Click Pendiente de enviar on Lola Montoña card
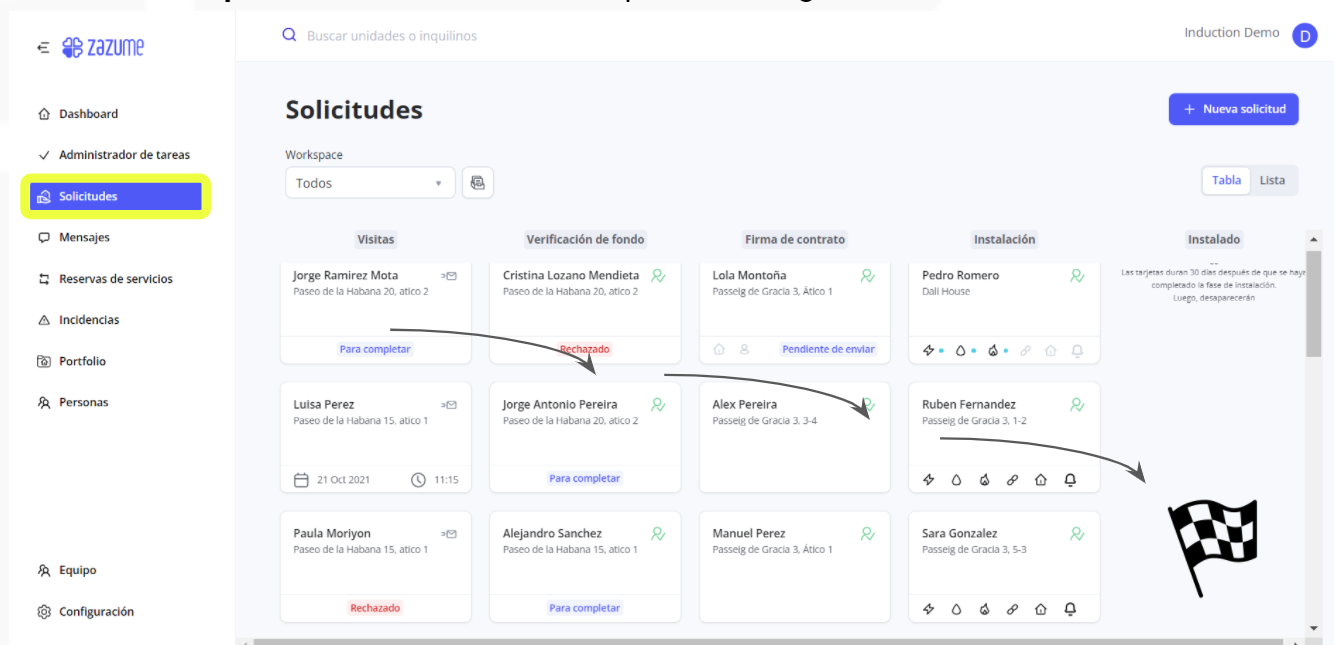 coord(829,350)
